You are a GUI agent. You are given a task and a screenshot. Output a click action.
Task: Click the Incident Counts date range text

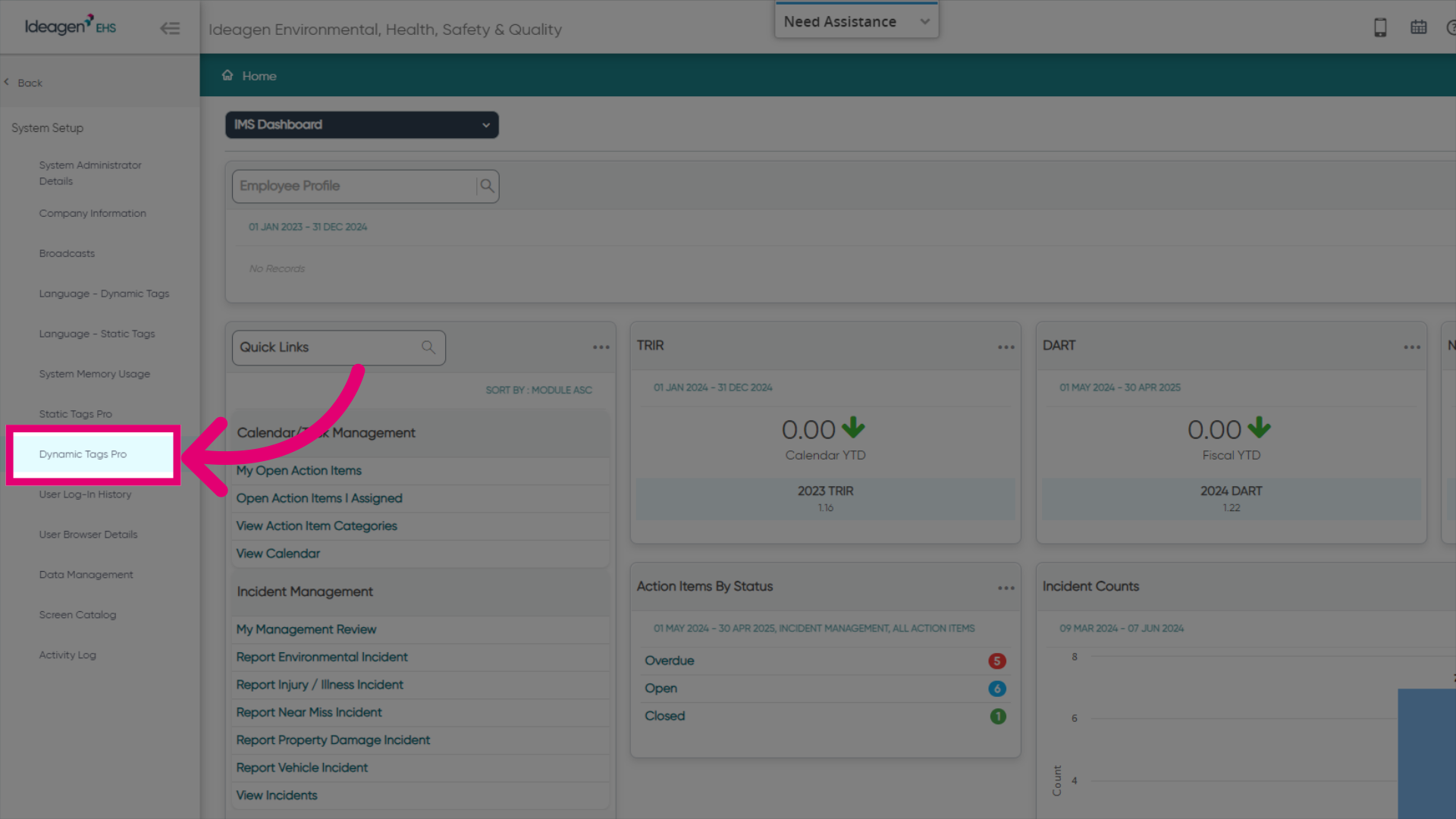click(x=1122, y=629)
